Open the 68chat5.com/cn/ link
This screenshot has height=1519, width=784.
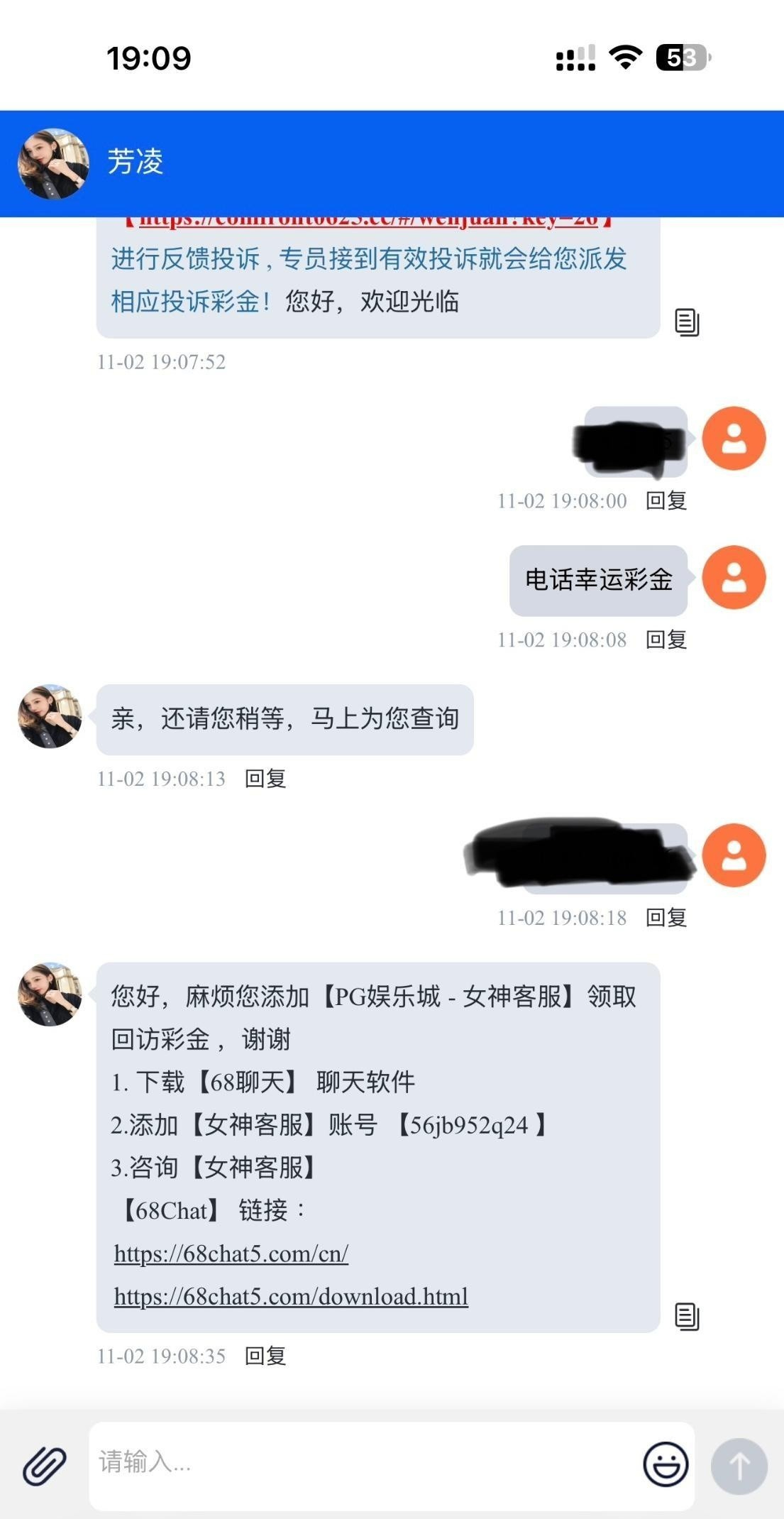pos(231,1254)
